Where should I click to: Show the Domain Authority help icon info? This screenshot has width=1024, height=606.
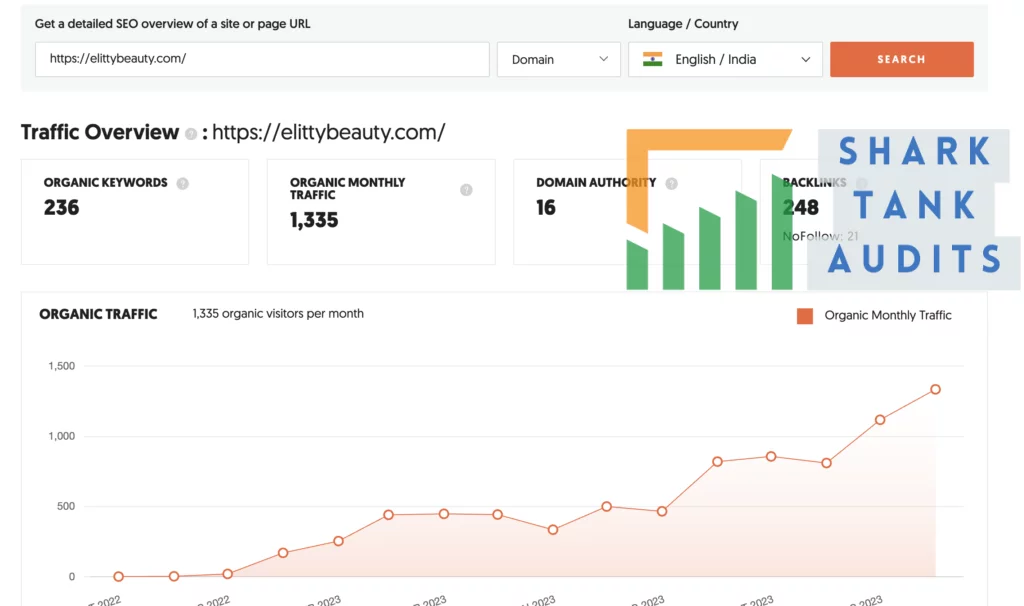671,183
